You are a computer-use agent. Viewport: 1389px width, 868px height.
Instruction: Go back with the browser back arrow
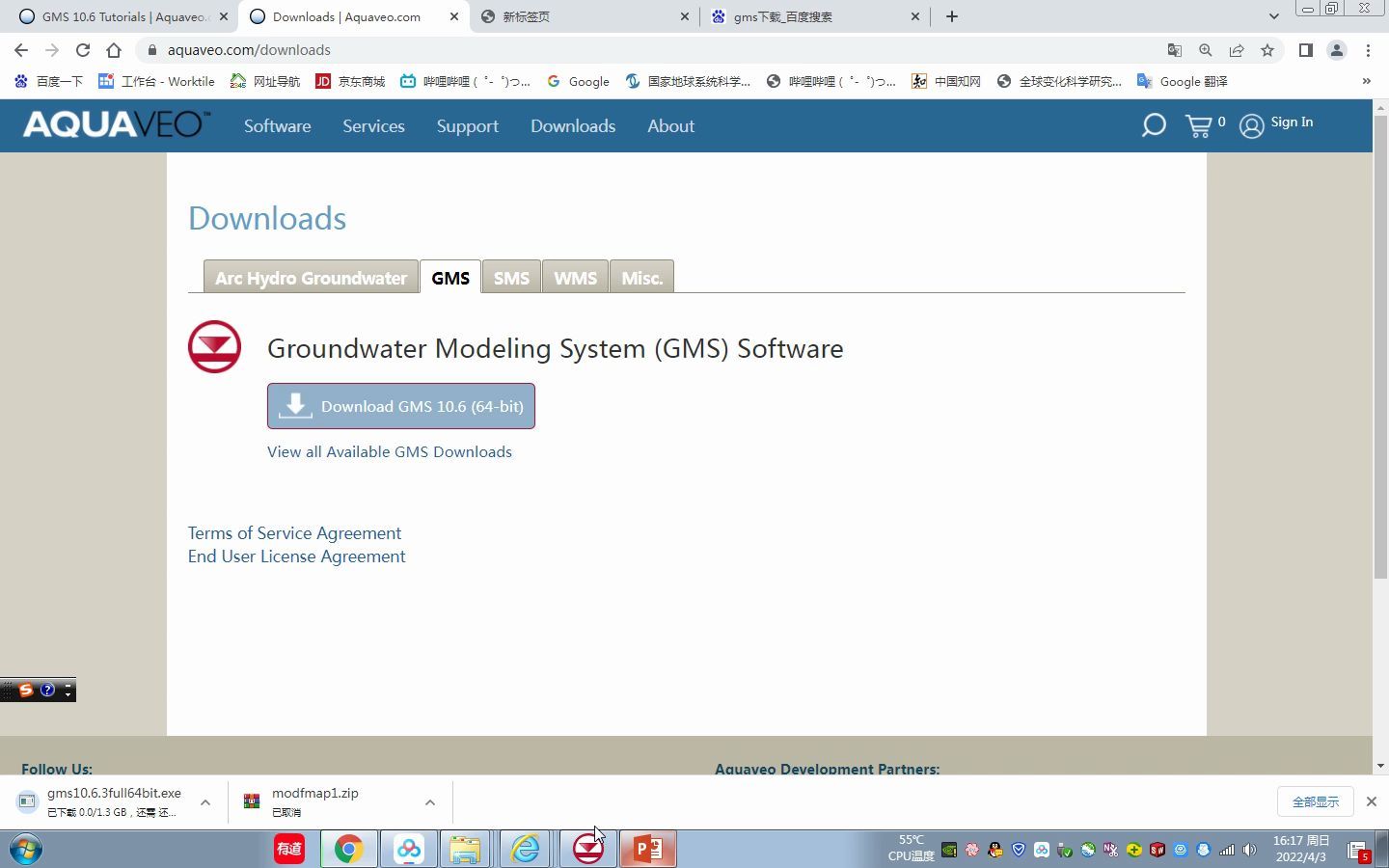(21, 50)
